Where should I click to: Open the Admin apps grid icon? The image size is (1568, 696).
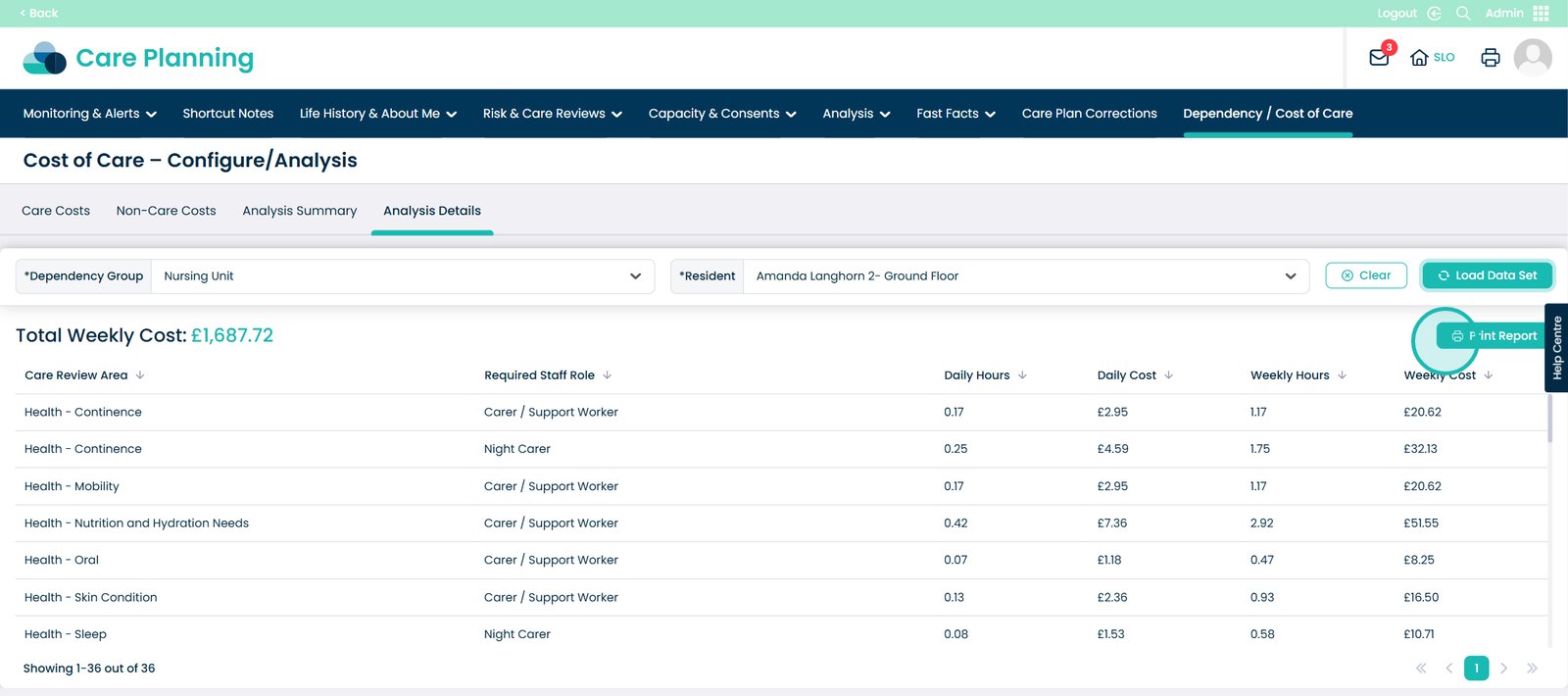(x=1542, y=13)
